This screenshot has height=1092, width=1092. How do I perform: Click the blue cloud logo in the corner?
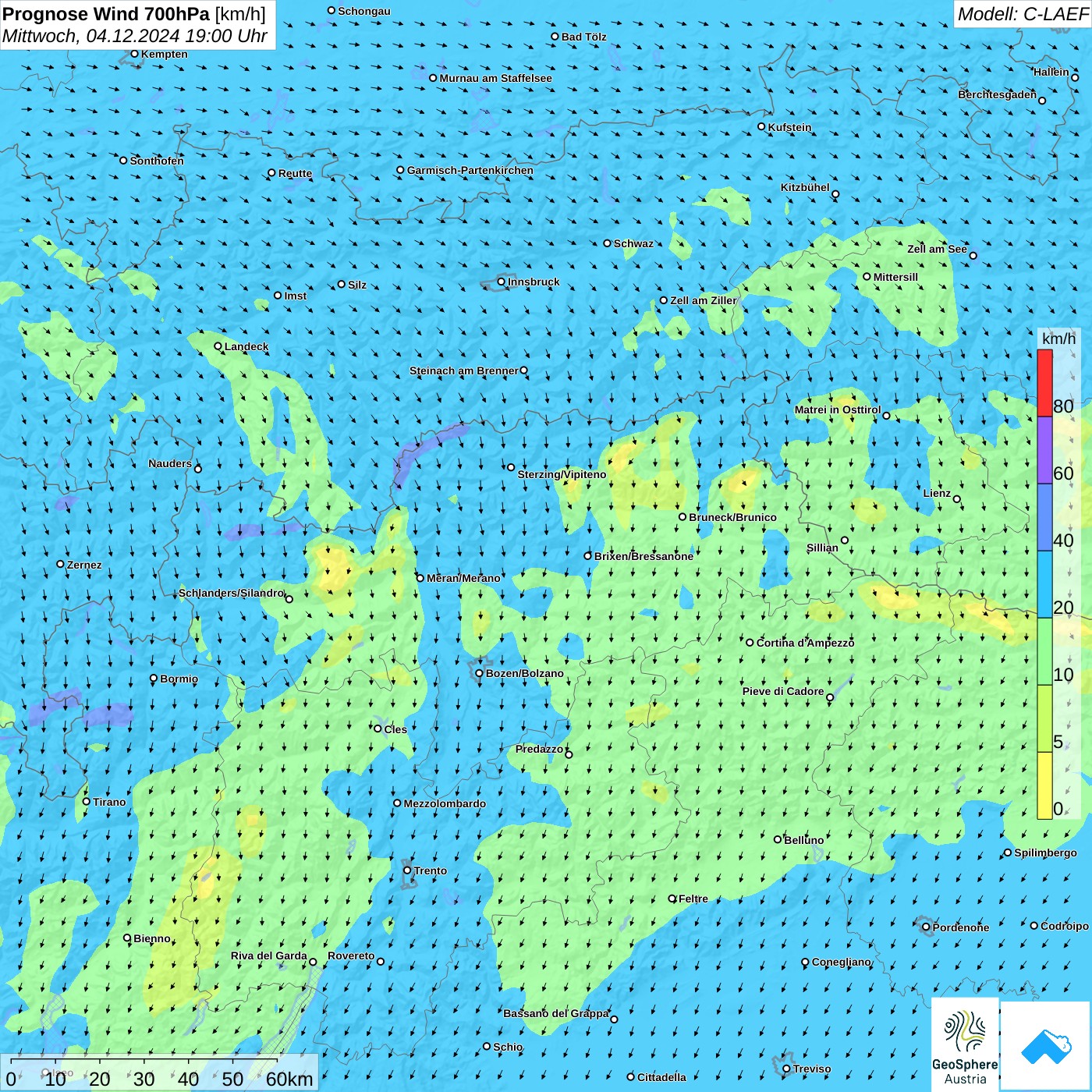(1045, 1046)
